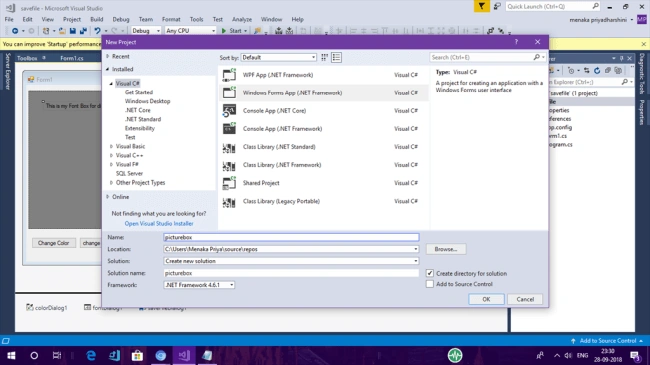Viewport: 650px width, 365px height.
Task: Click the Help question mark in dialog
Action: click(516, 42)
